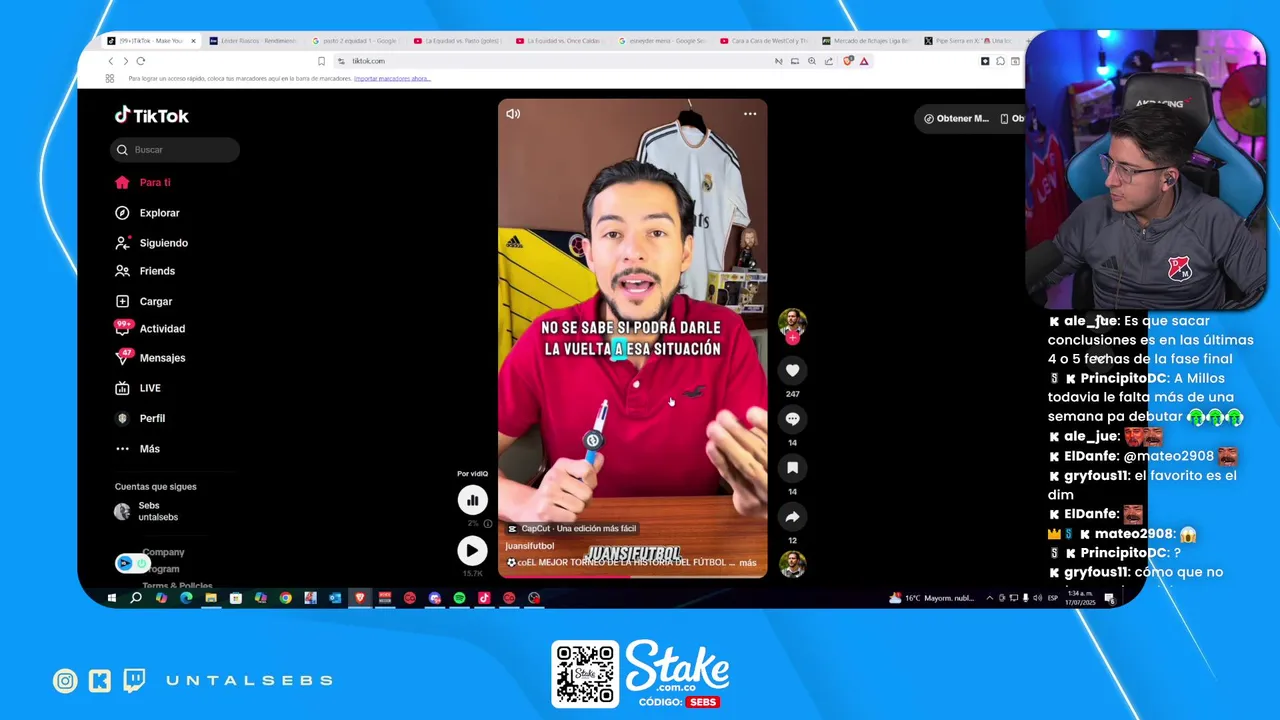Seek using the video progress bar
The height and width of the screenshot is (720, 1280).
click(x=633, y=577)
